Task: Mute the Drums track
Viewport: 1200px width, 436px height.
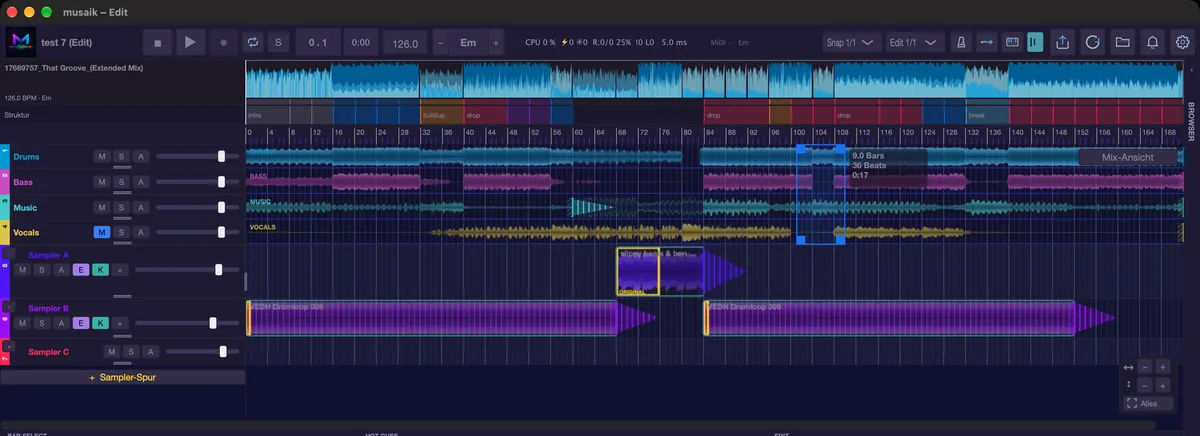Action: click(x=101, y=156)
